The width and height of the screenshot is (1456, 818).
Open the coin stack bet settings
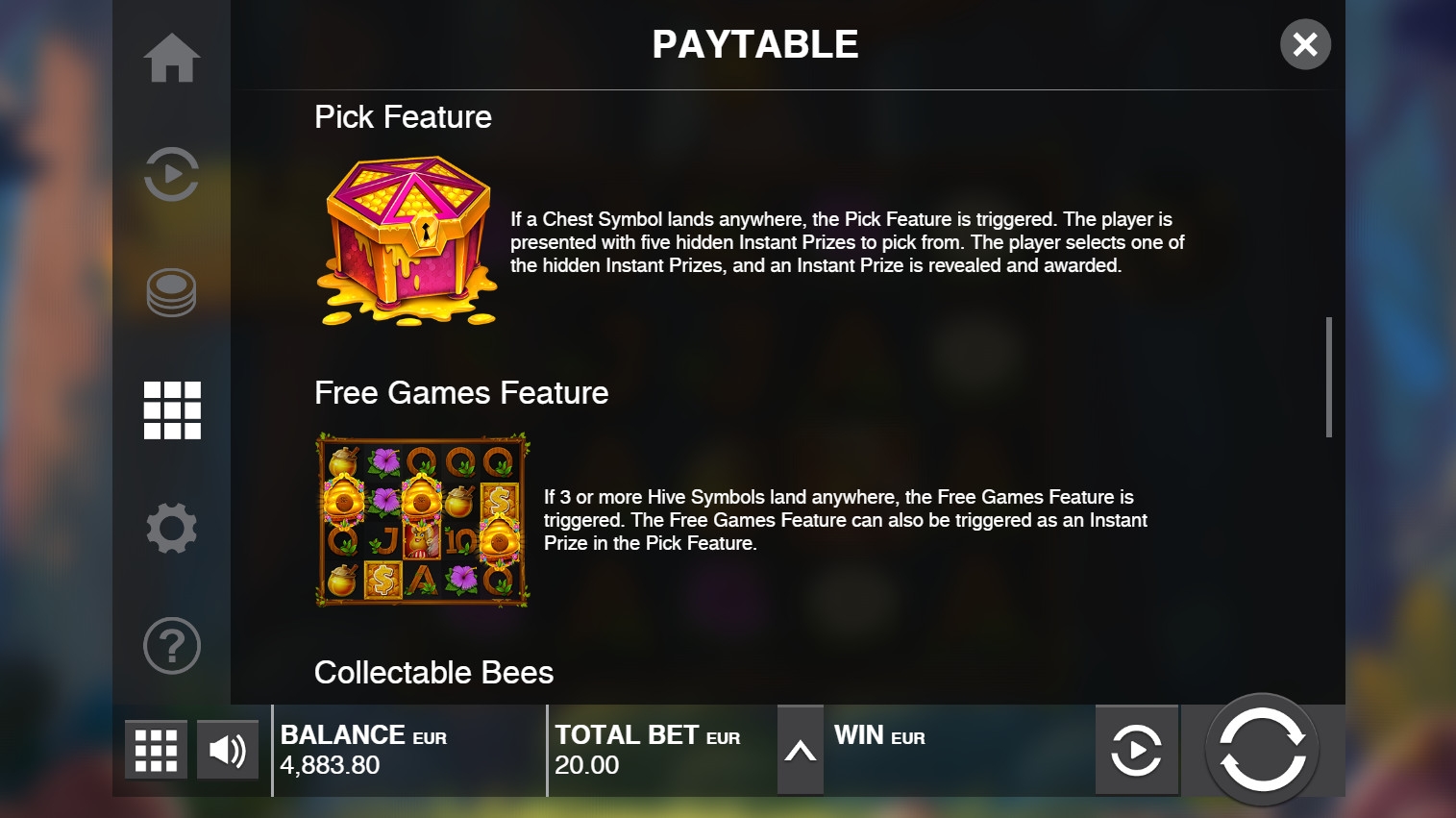(172, 292)
